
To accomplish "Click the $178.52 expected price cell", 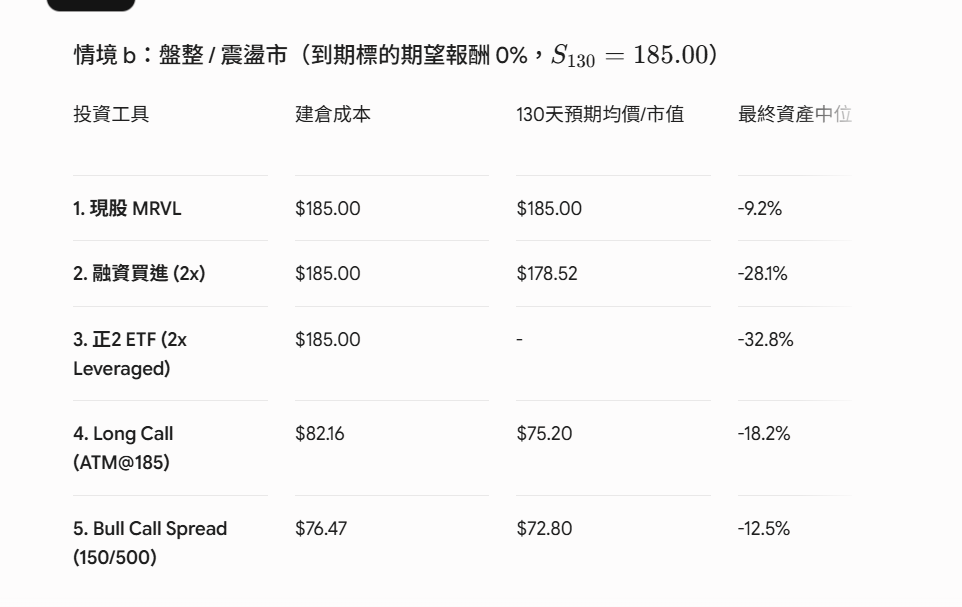I will pyautogui.click(x=547, y=274).
